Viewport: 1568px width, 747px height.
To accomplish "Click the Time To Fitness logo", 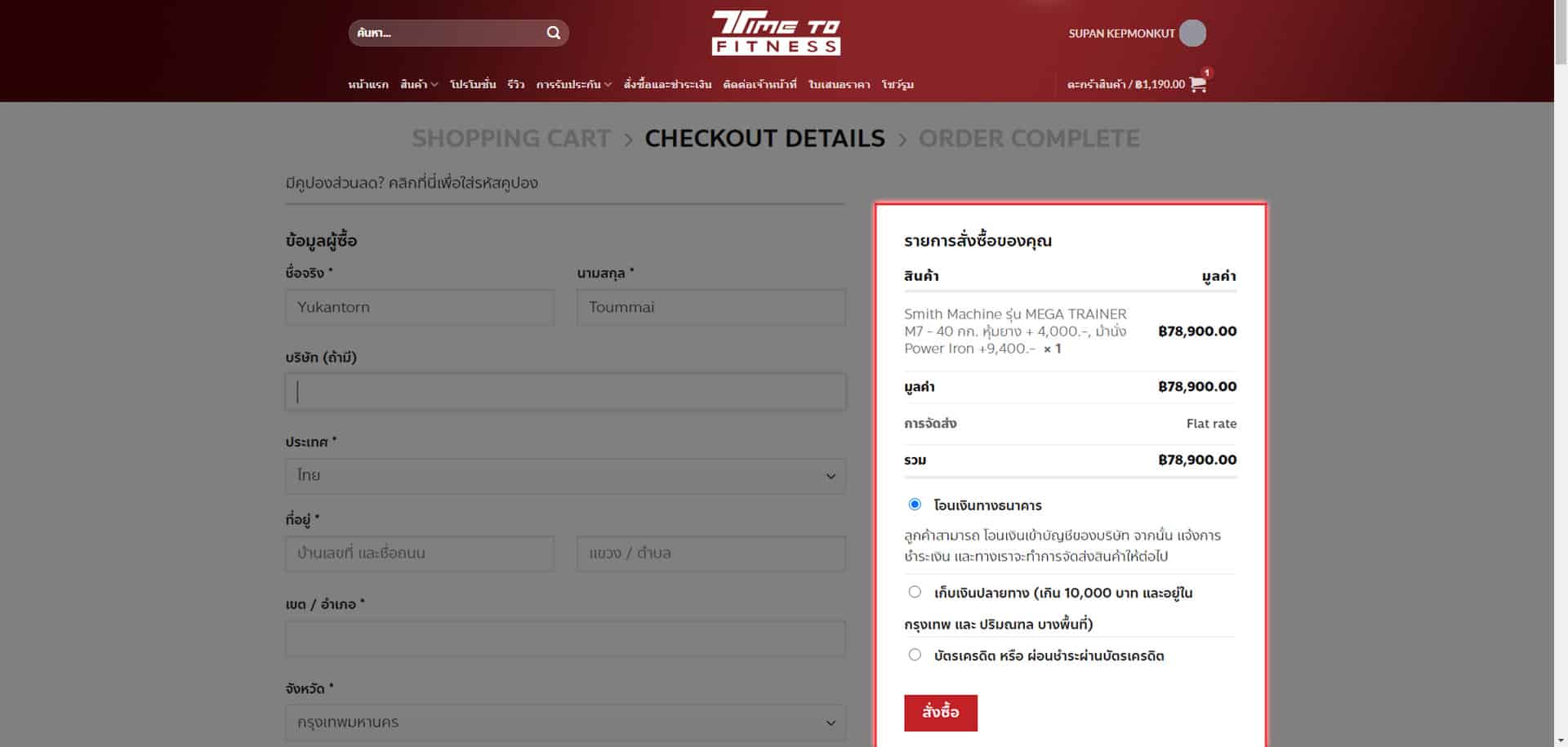I will tap(776, 33).
